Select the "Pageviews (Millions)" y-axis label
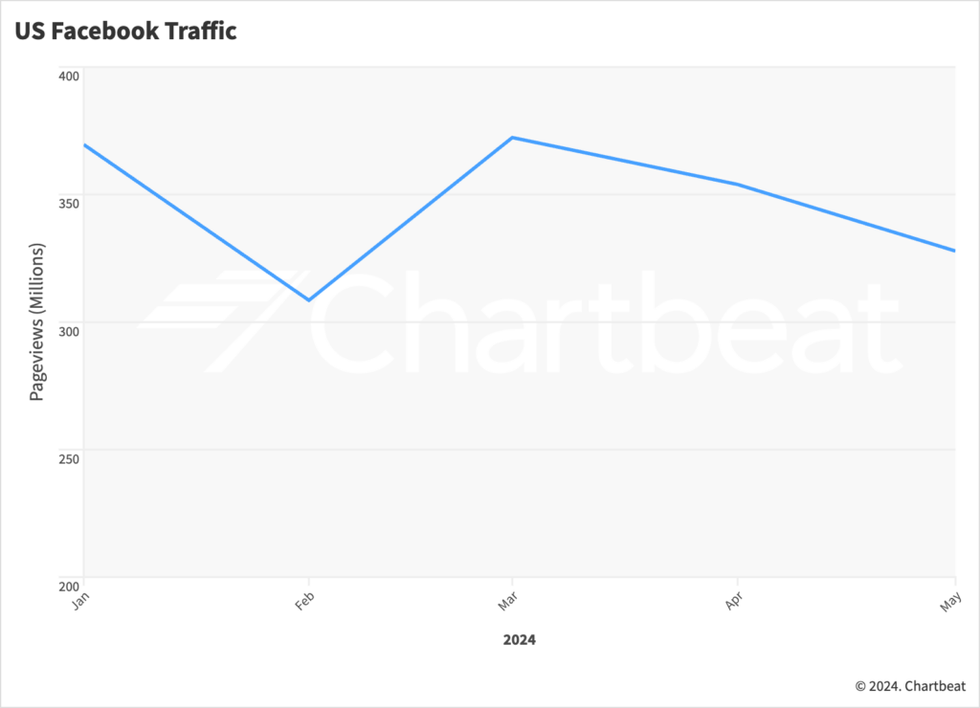The image size is (980, 708). point(37,322)
